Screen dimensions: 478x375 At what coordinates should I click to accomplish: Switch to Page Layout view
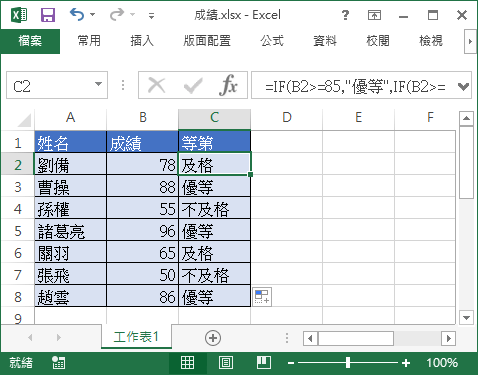pos(226,363)
